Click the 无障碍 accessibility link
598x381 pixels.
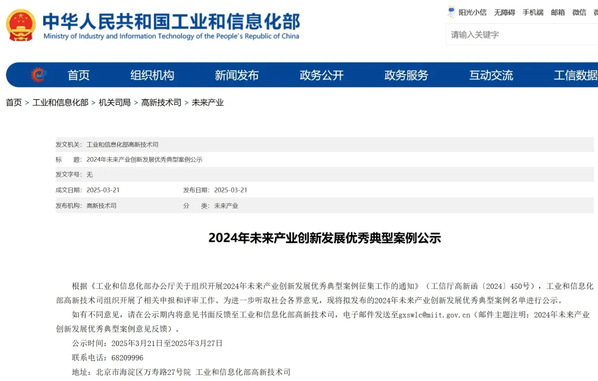pyautogui.click(x=504, y=13)
